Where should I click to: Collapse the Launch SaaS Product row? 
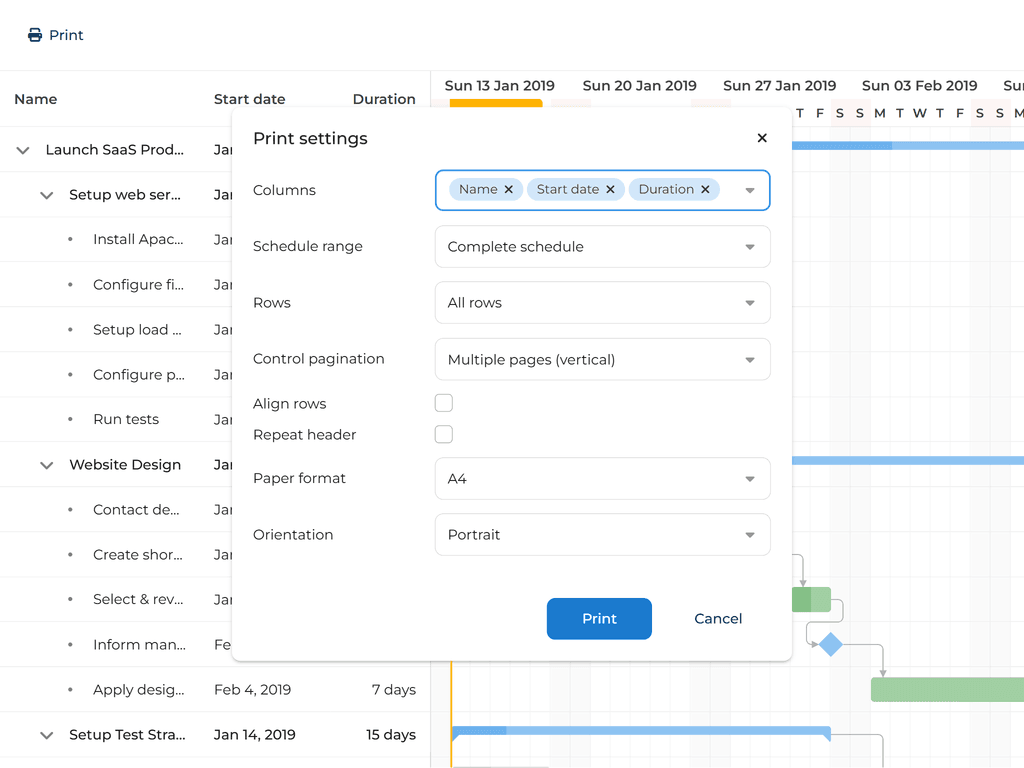point(23,150)
